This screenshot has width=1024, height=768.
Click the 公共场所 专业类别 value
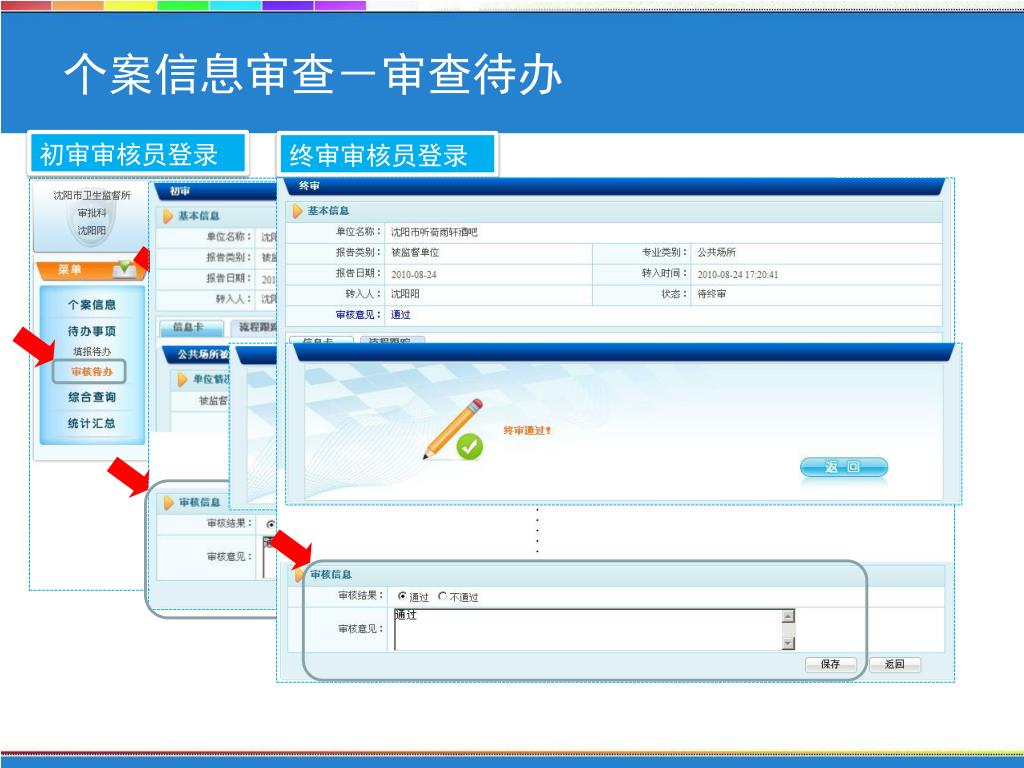716,252
